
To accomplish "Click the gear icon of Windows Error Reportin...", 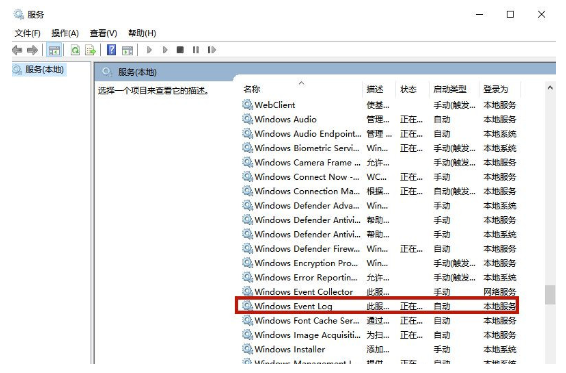I will [x=247, y=277].
